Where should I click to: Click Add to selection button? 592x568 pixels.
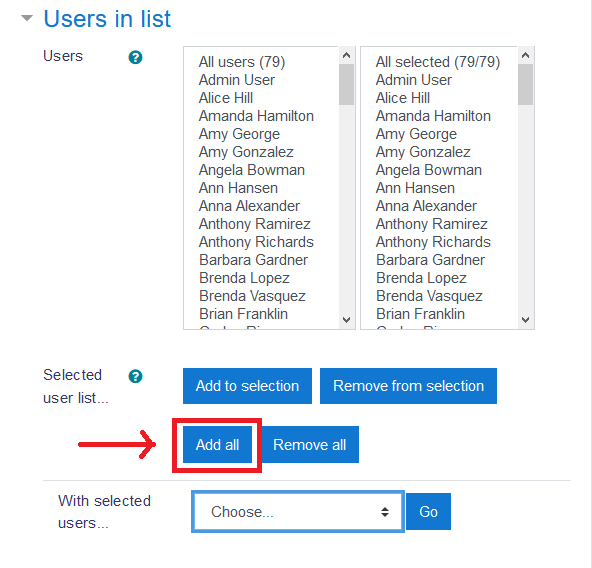click(247, 386)
